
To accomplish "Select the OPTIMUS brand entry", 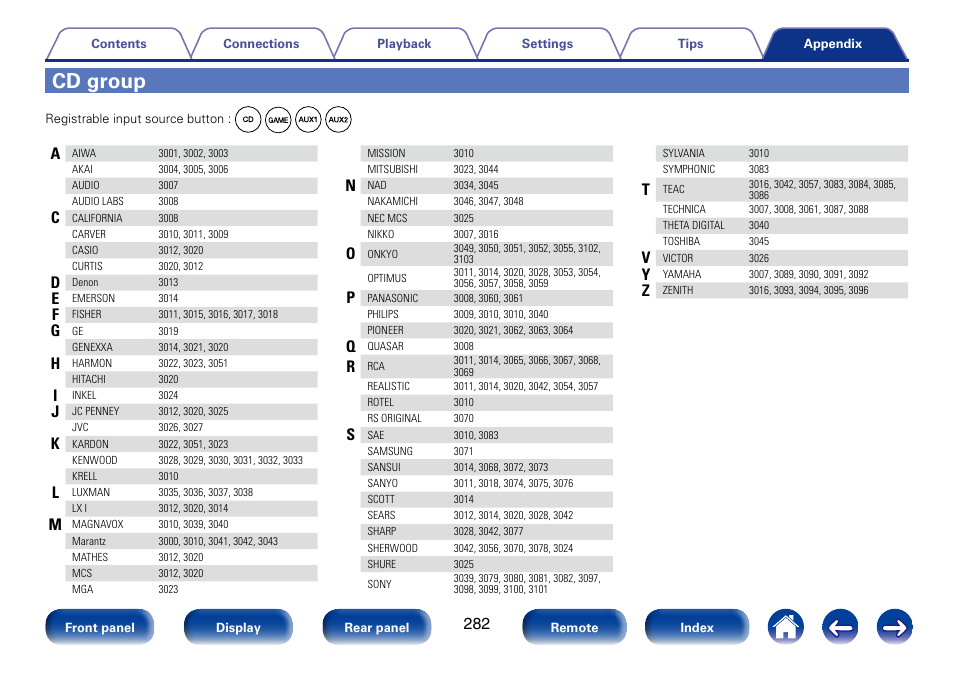I will pyautogui.click(x=387, y=278).
